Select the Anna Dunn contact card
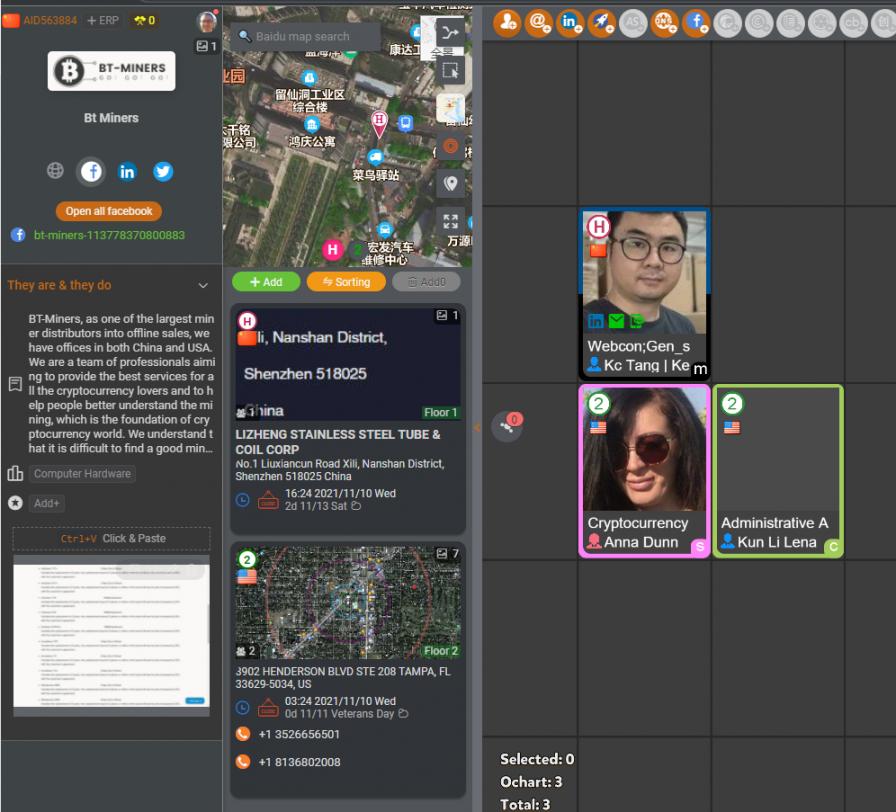Viewport: 896px width, 812px height. click(644, 470)
